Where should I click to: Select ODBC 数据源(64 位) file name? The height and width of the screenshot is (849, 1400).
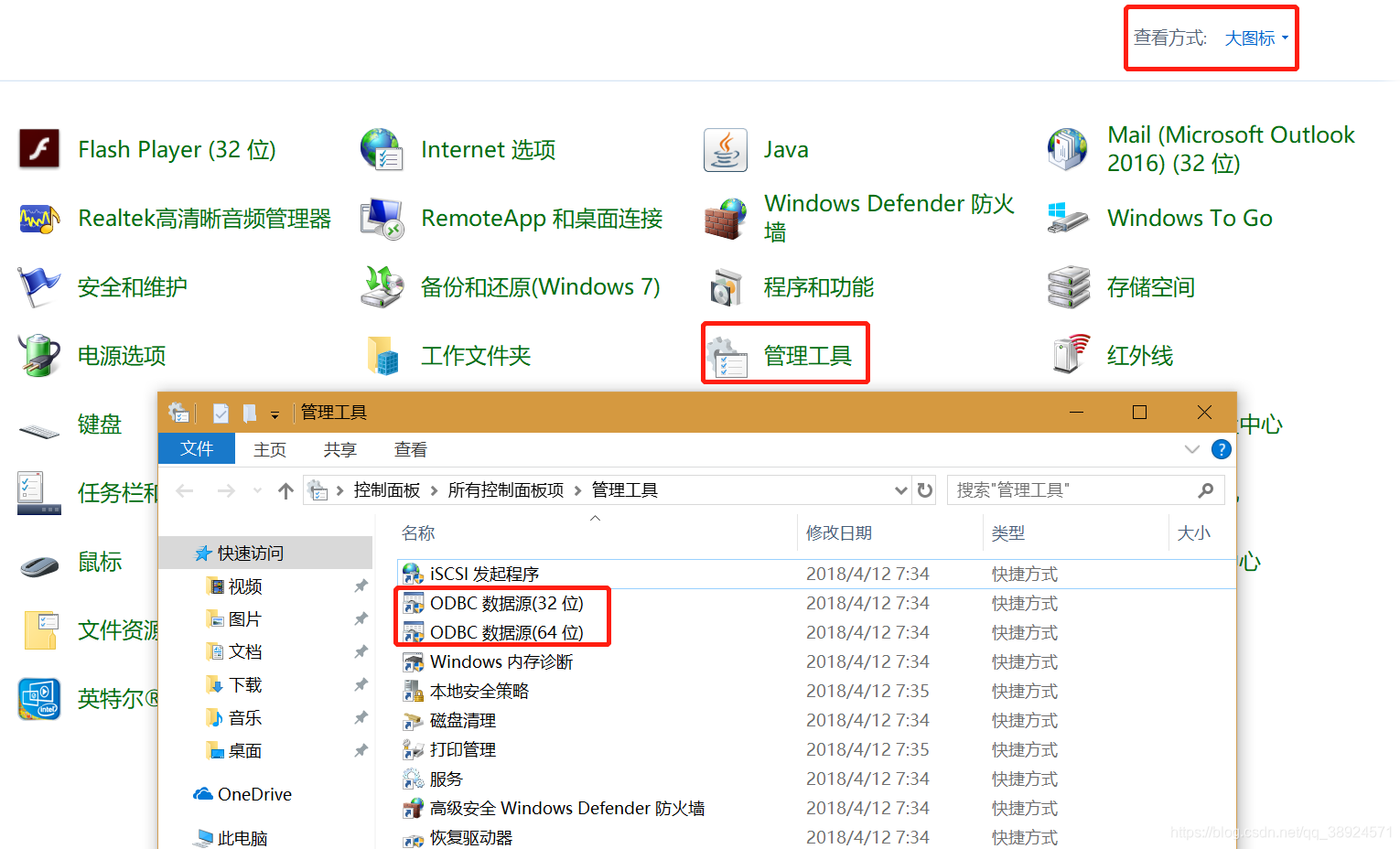coord(507,633)
